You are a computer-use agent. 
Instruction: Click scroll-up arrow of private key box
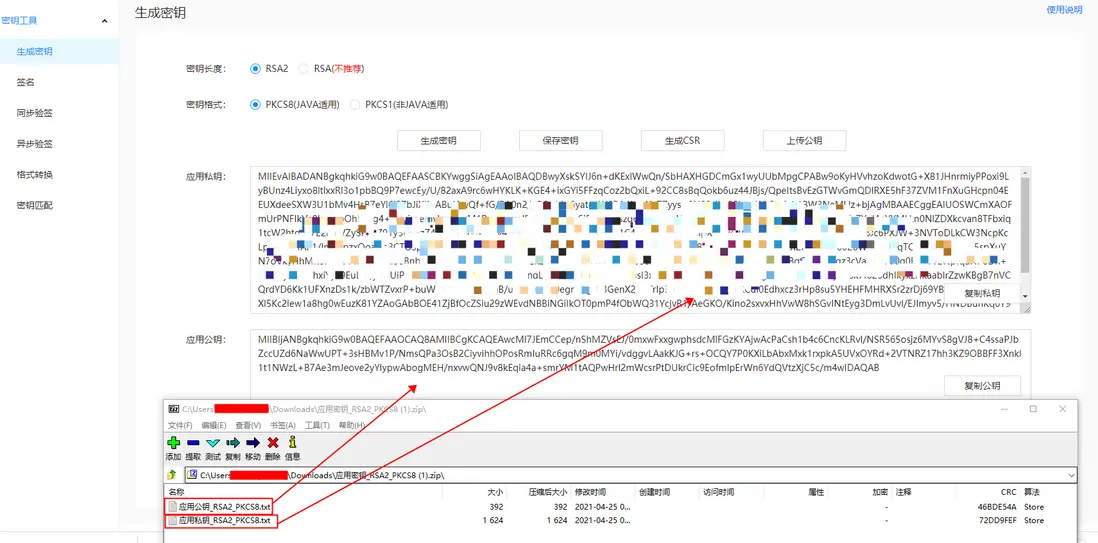(1026, 172)
